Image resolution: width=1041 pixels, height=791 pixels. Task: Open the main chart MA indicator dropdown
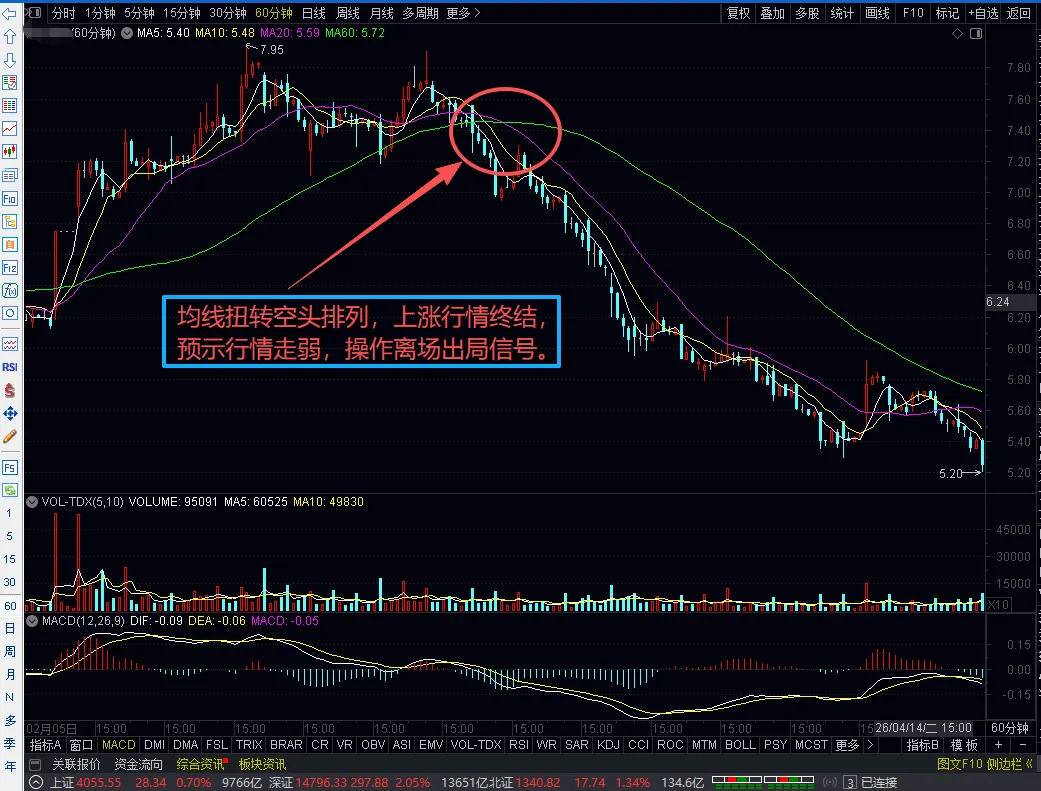[x=127, y=33]
